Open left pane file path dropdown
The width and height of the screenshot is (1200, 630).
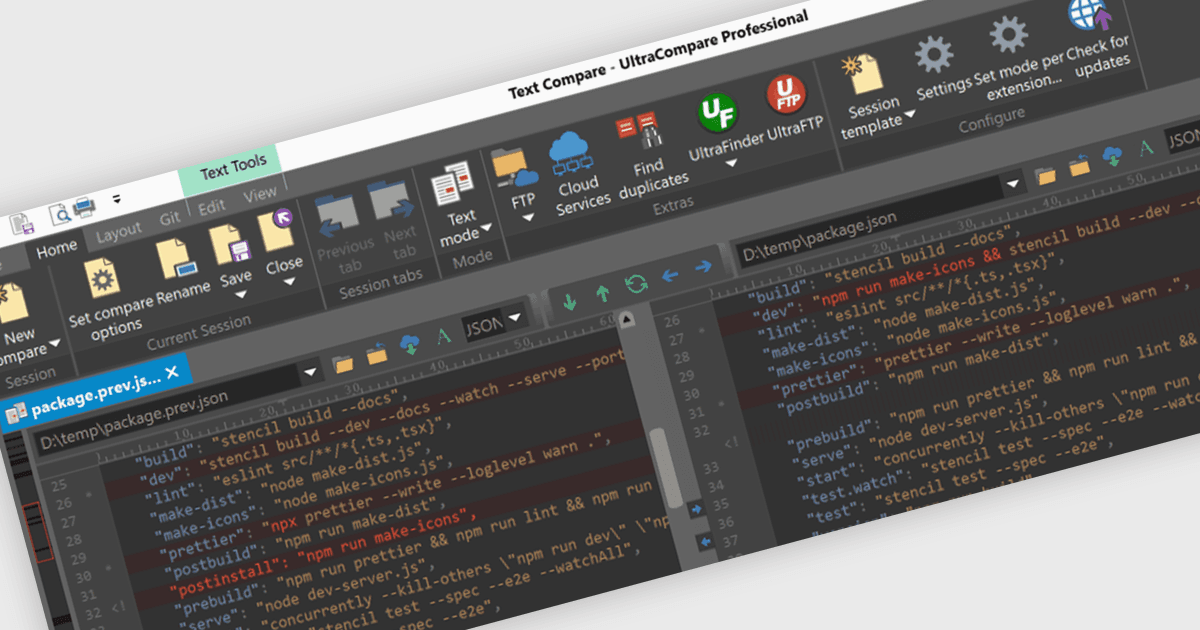click(310, 373)
